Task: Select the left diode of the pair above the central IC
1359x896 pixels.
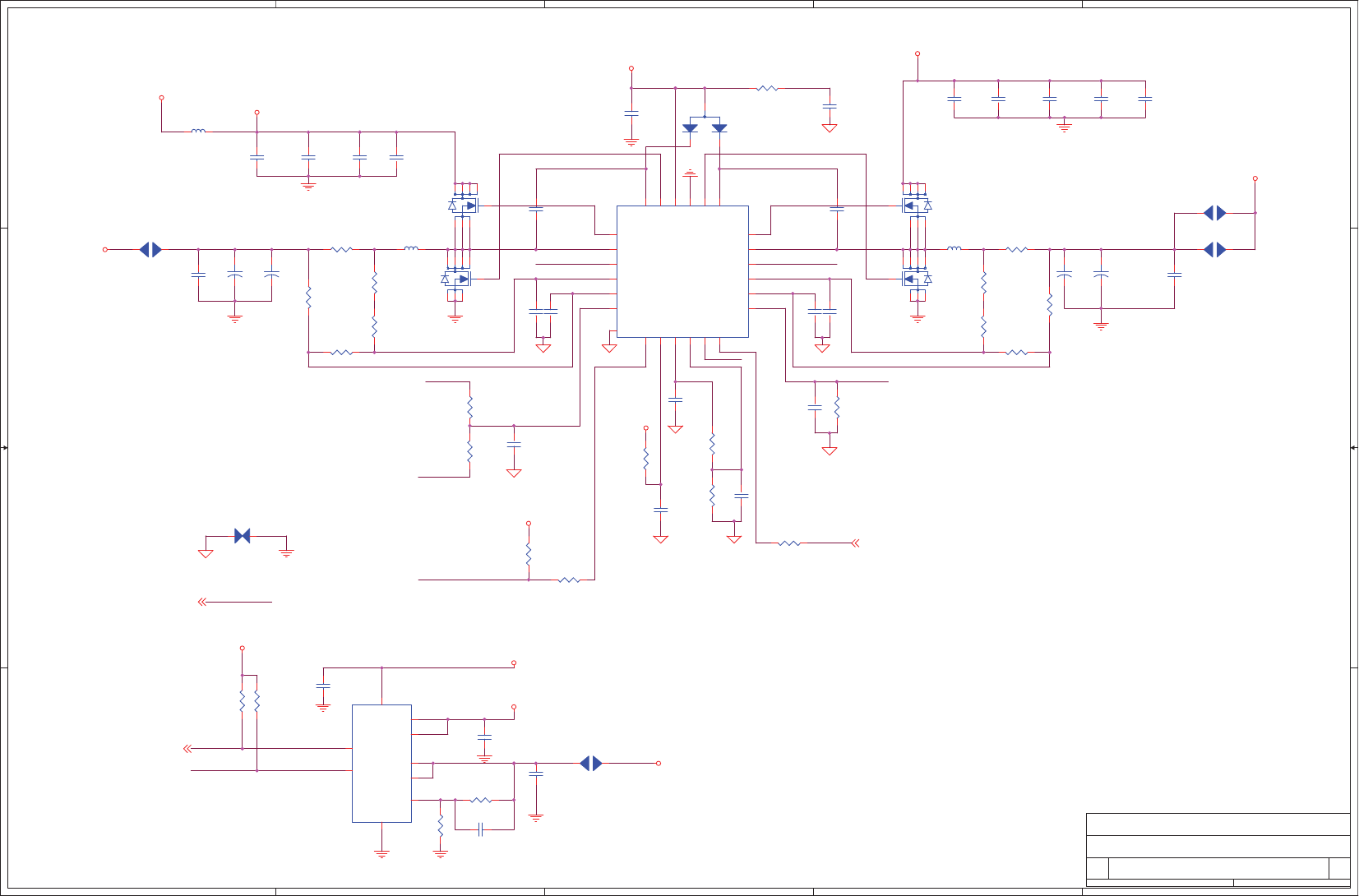Action: [690, 128]
